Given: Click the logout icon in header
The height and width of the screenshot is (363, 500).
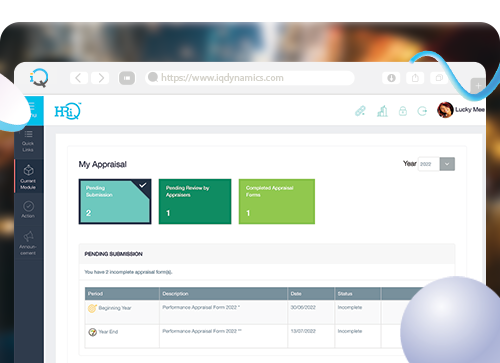Looking at the screenshot, I should point(422,111).
